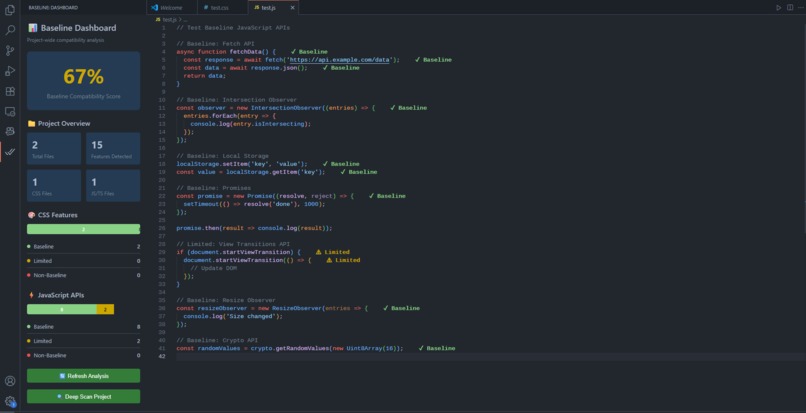Click the test.js breadcrumb

168,20
